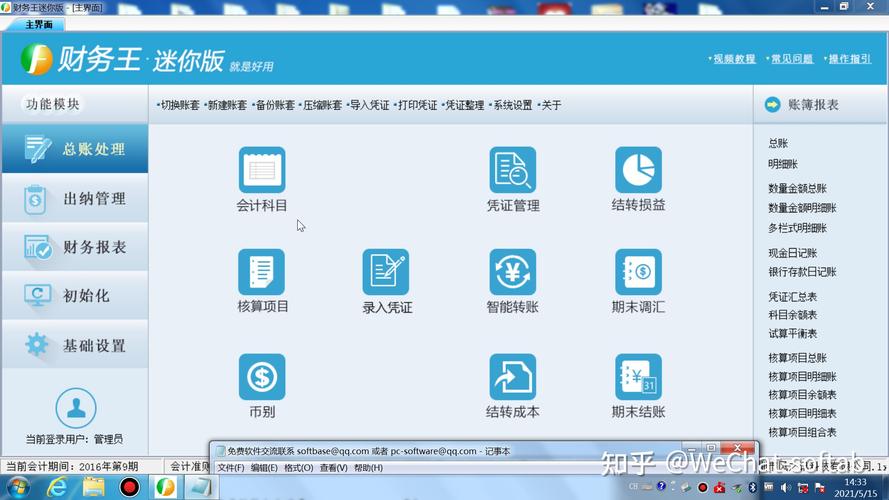The width and height of the screenshot is (889, 500).
Task: Click 压缩账套 in the toolbar
Action: [322, 105]
